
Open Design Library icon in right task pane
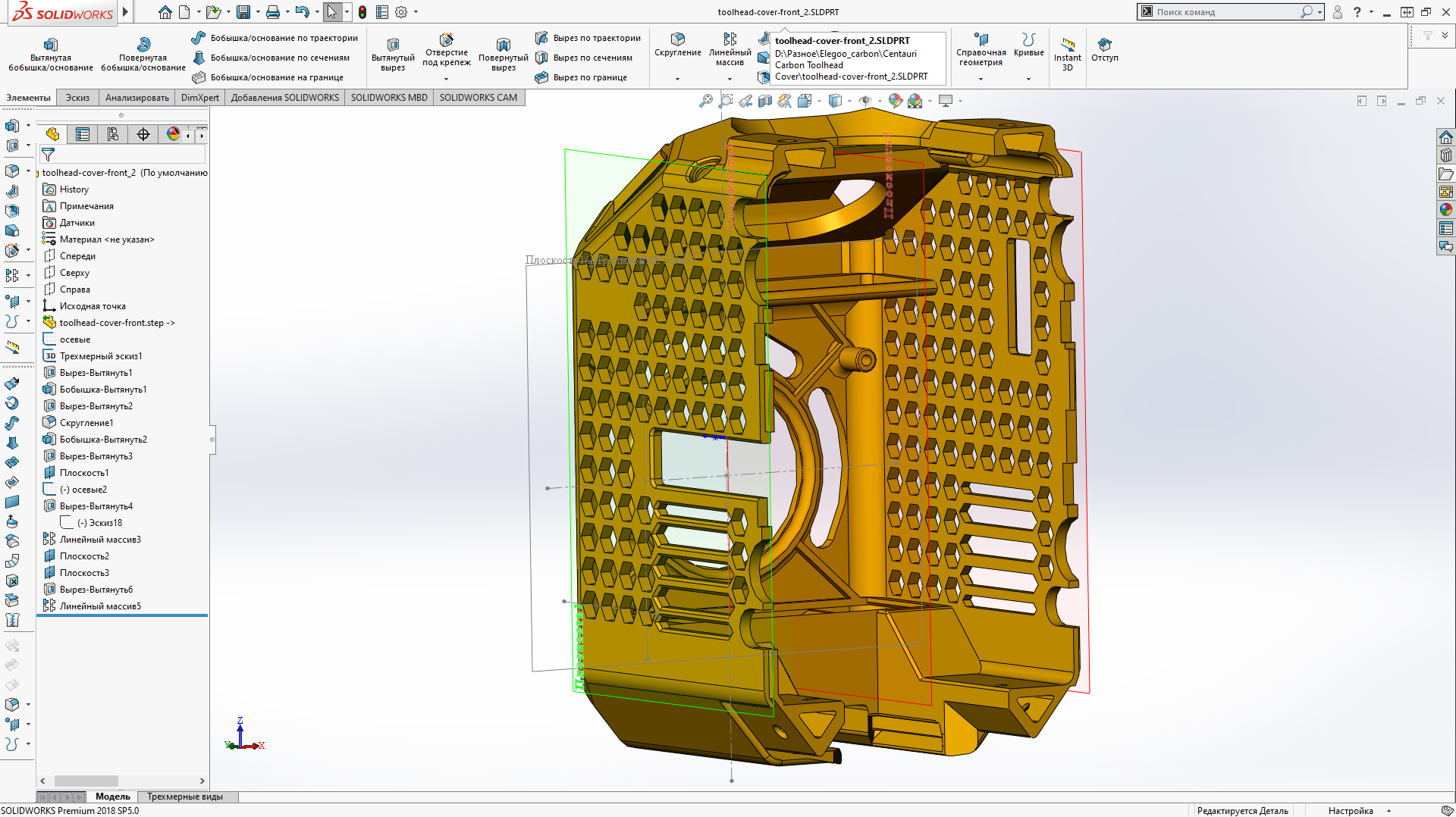[1446, 155]
